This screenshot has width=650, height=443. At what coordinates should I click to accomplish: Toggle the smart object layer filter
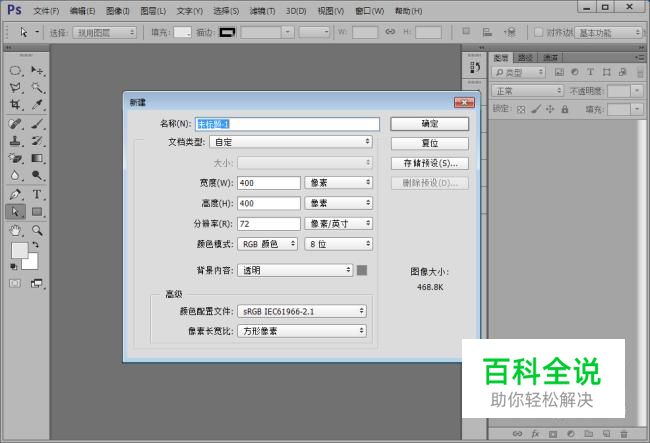click(622, 72)
